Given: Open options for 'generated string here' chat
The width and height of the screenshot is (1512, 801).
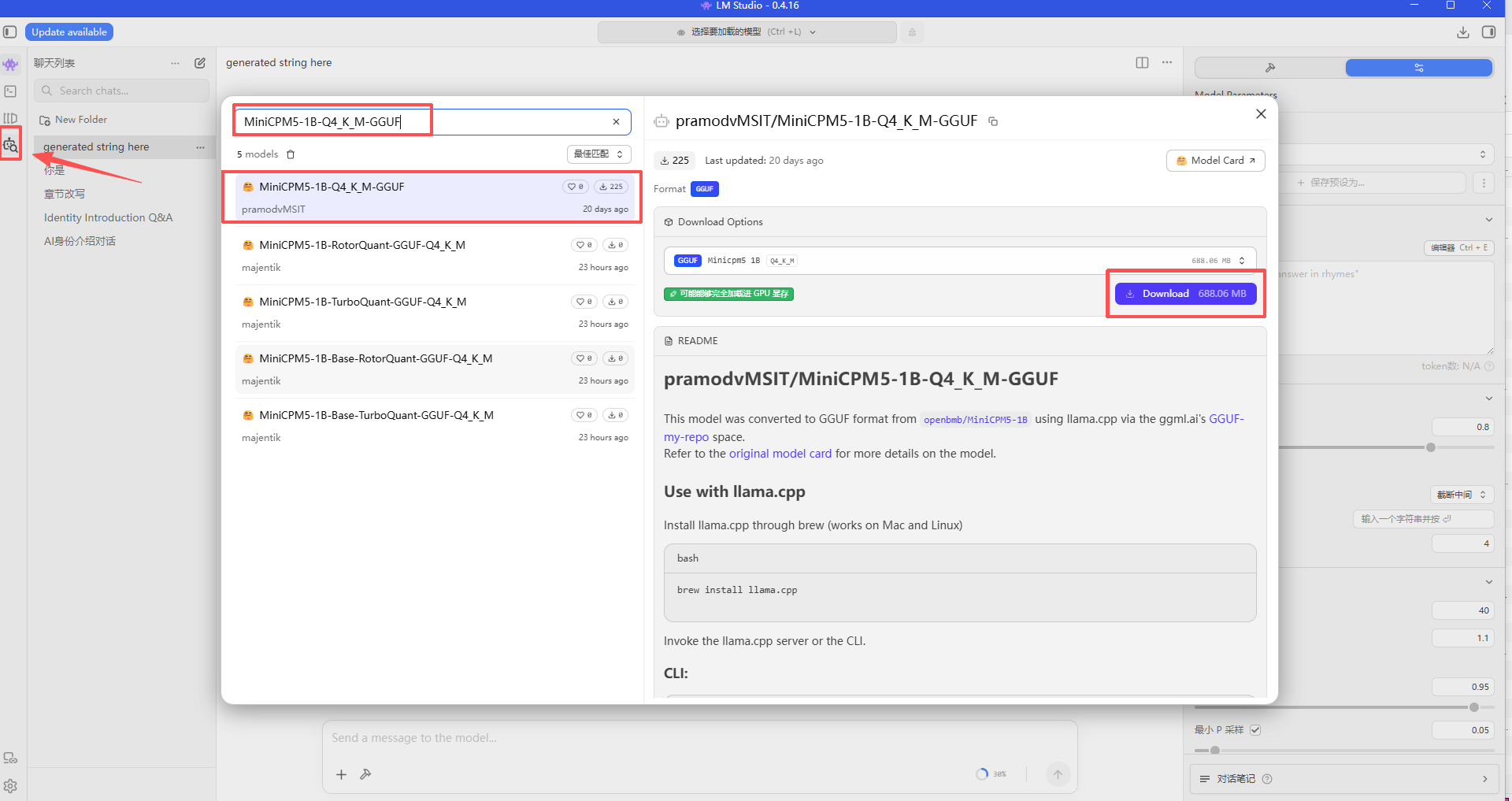Looking at the screenshot, I should [200, 147].
